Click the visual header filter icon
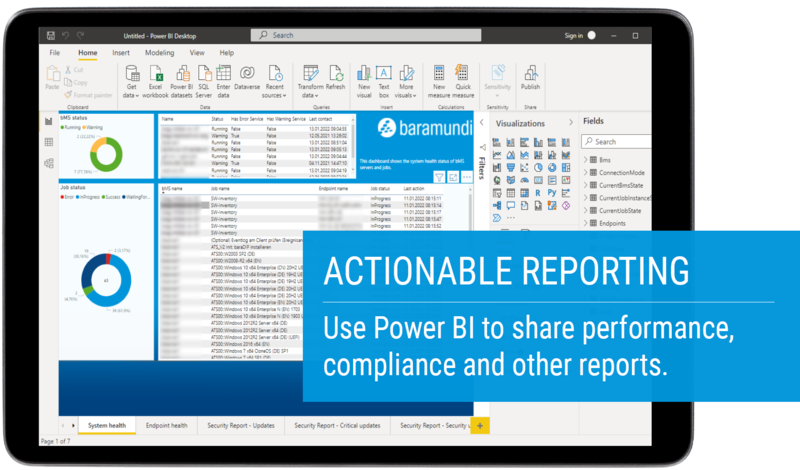Viewport: 800px width, 470px height. [x=439, y=177]
